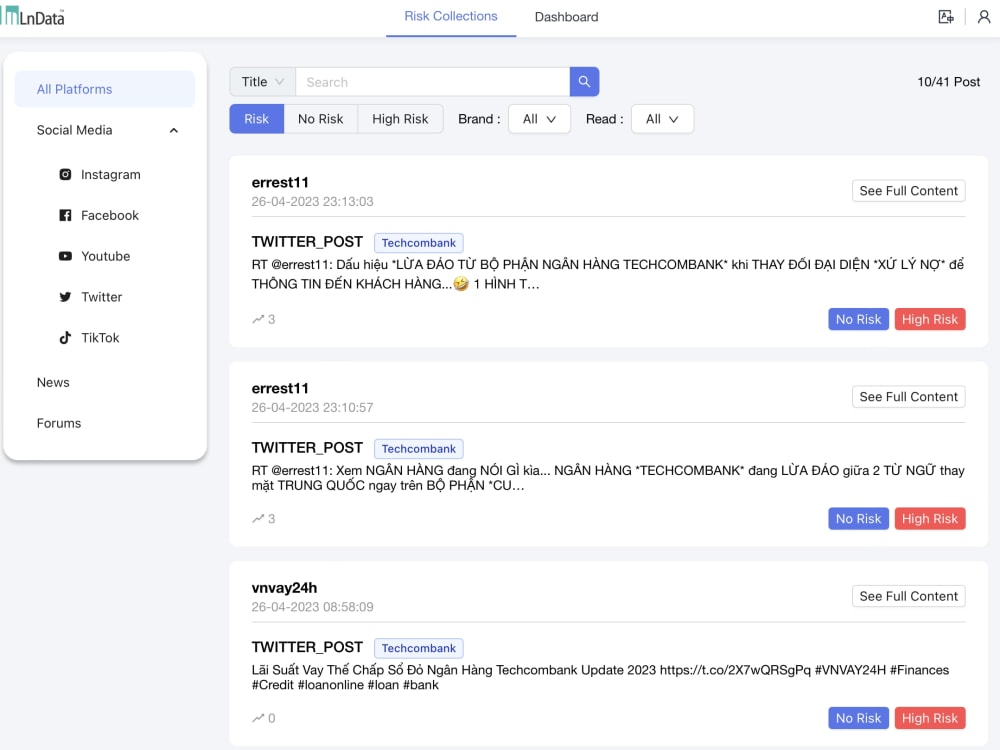Viewport: 1000px width, 750px height.
Task: Click the timestamp 26-04-2023 23:13:03
Action: point(312,202)
